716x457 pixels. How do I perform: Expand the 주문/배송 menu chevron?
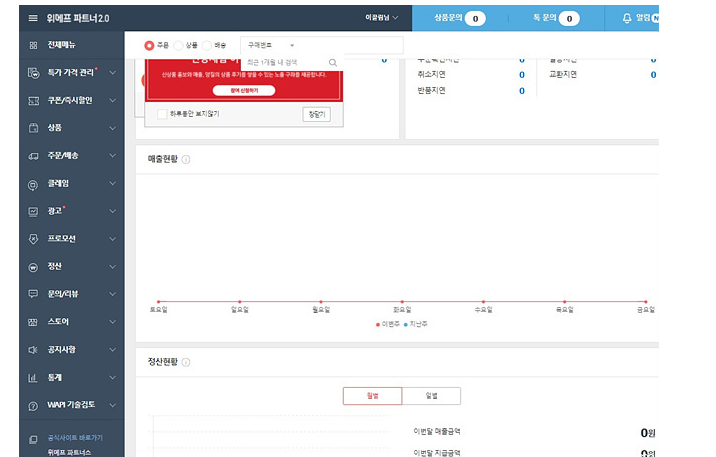click(x=113, y=156)
